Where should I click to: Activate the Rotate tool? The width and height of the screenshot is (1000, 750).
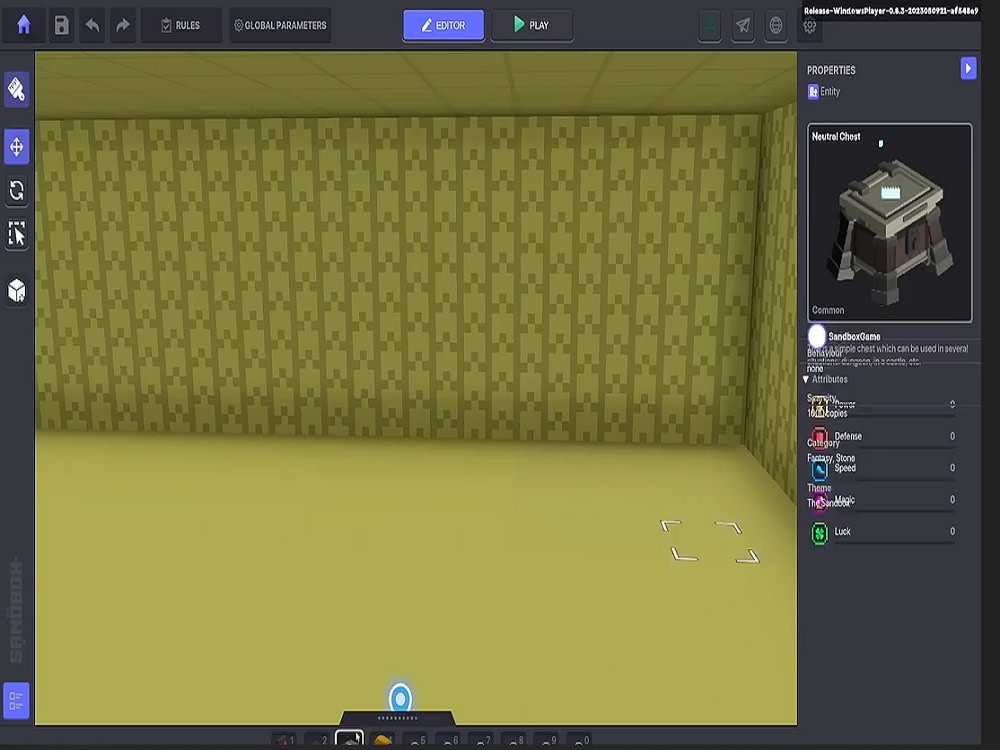coord(14,190)
